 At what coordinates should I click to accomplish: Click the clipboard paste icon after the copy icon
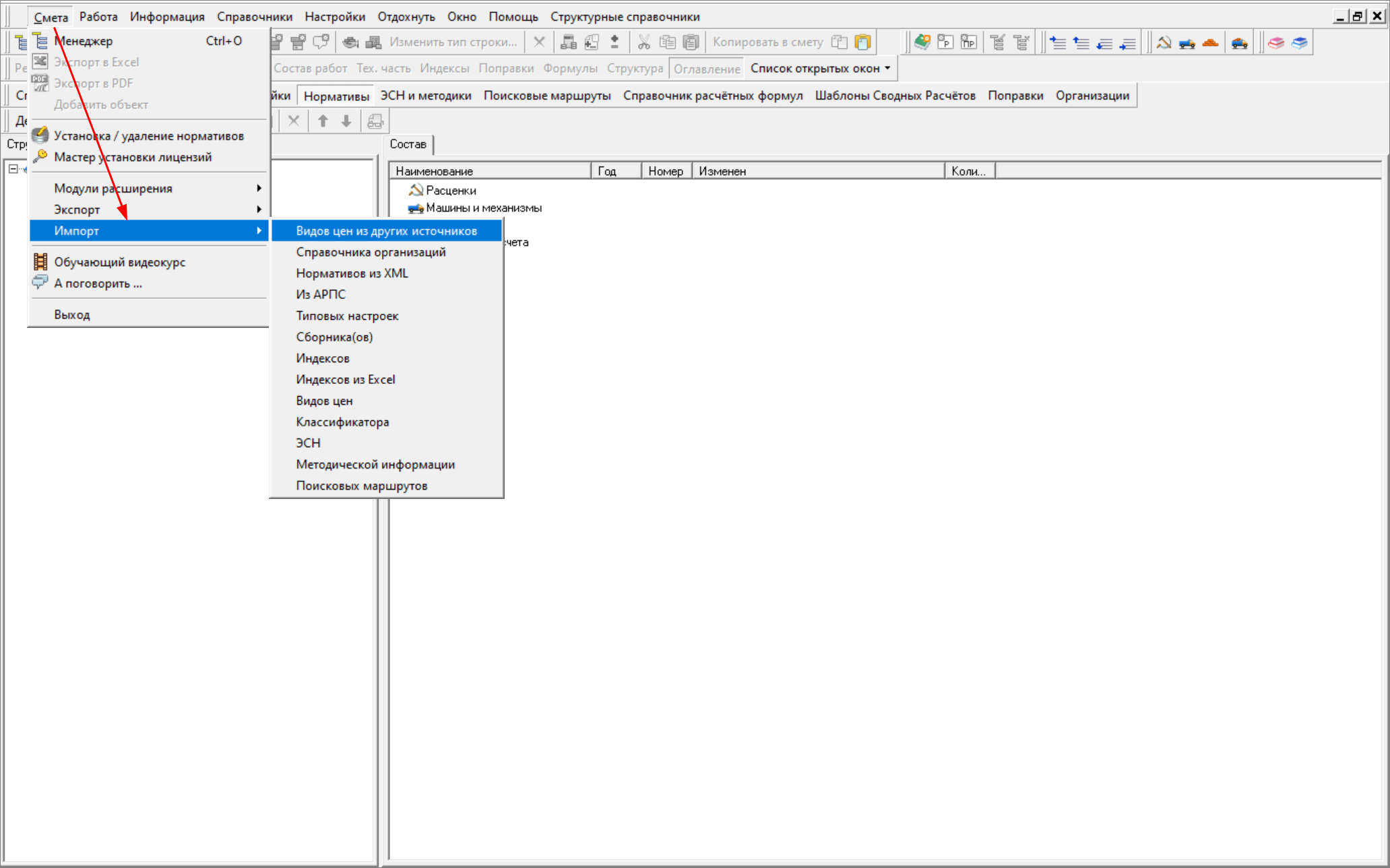[691, 42]
